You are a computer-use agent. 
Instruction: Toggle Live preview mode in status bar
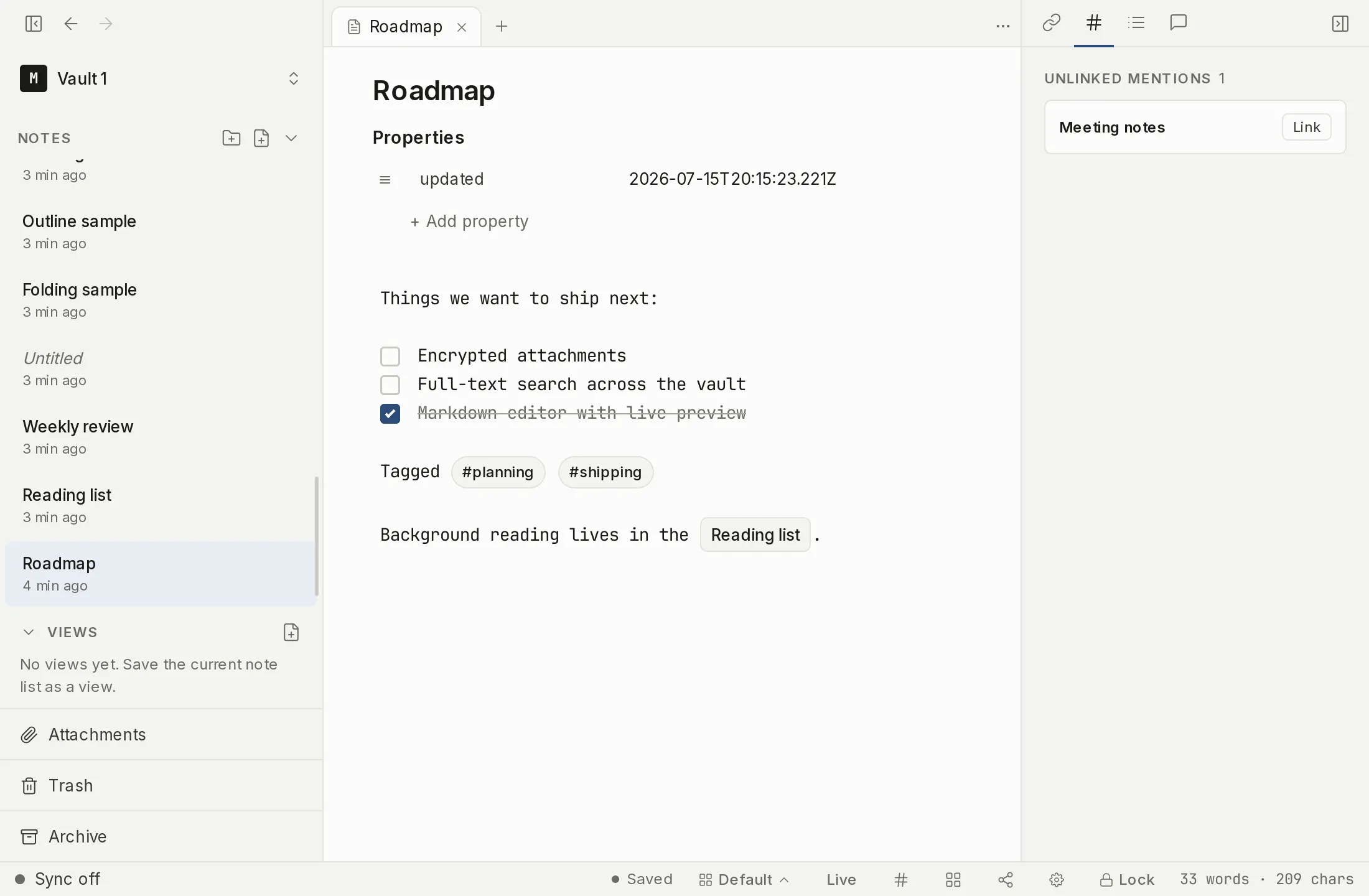(x=841, y=879)
